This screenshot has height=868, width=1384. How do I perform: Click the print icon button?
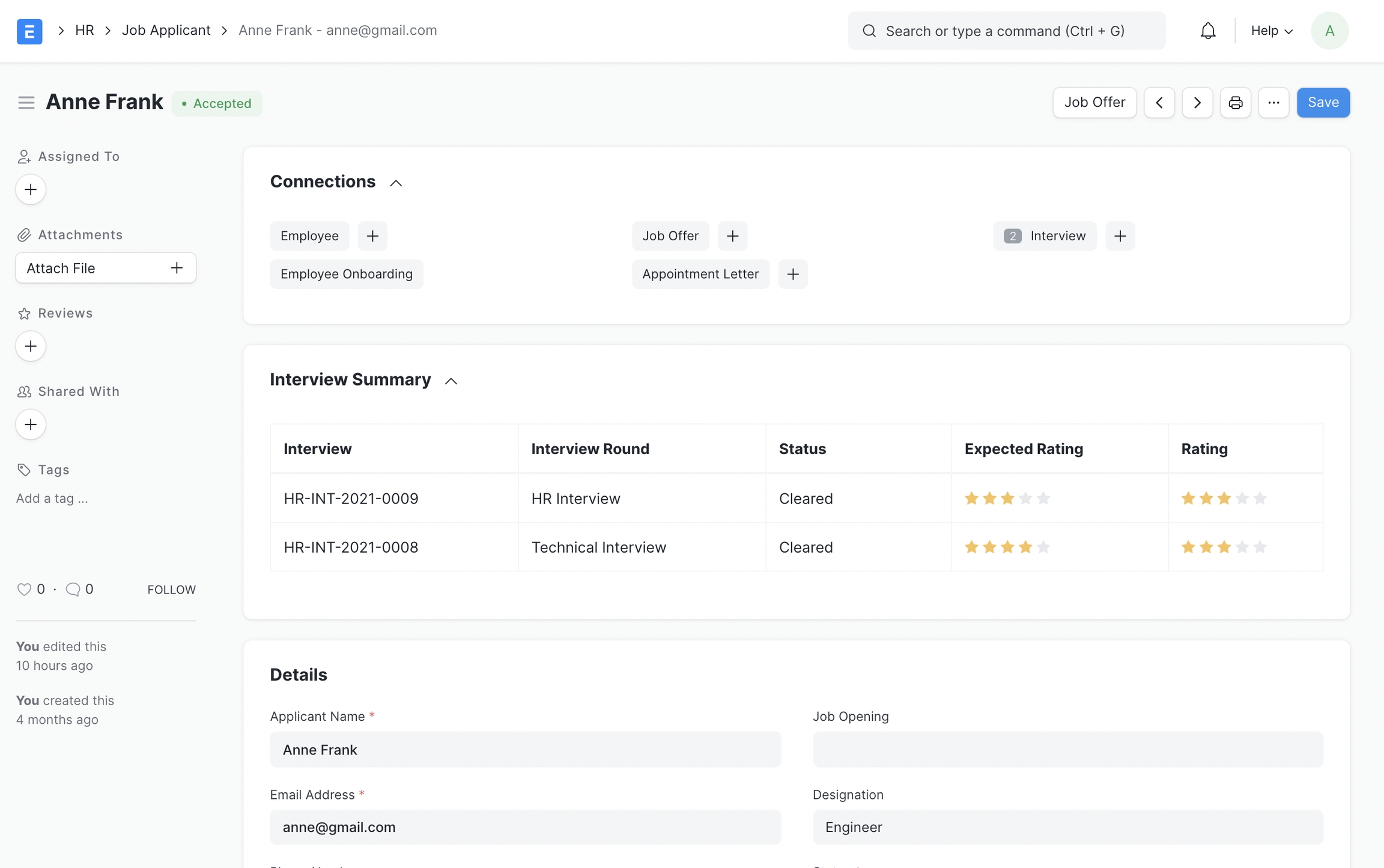pyautogui.click(x=1235, y=103)
